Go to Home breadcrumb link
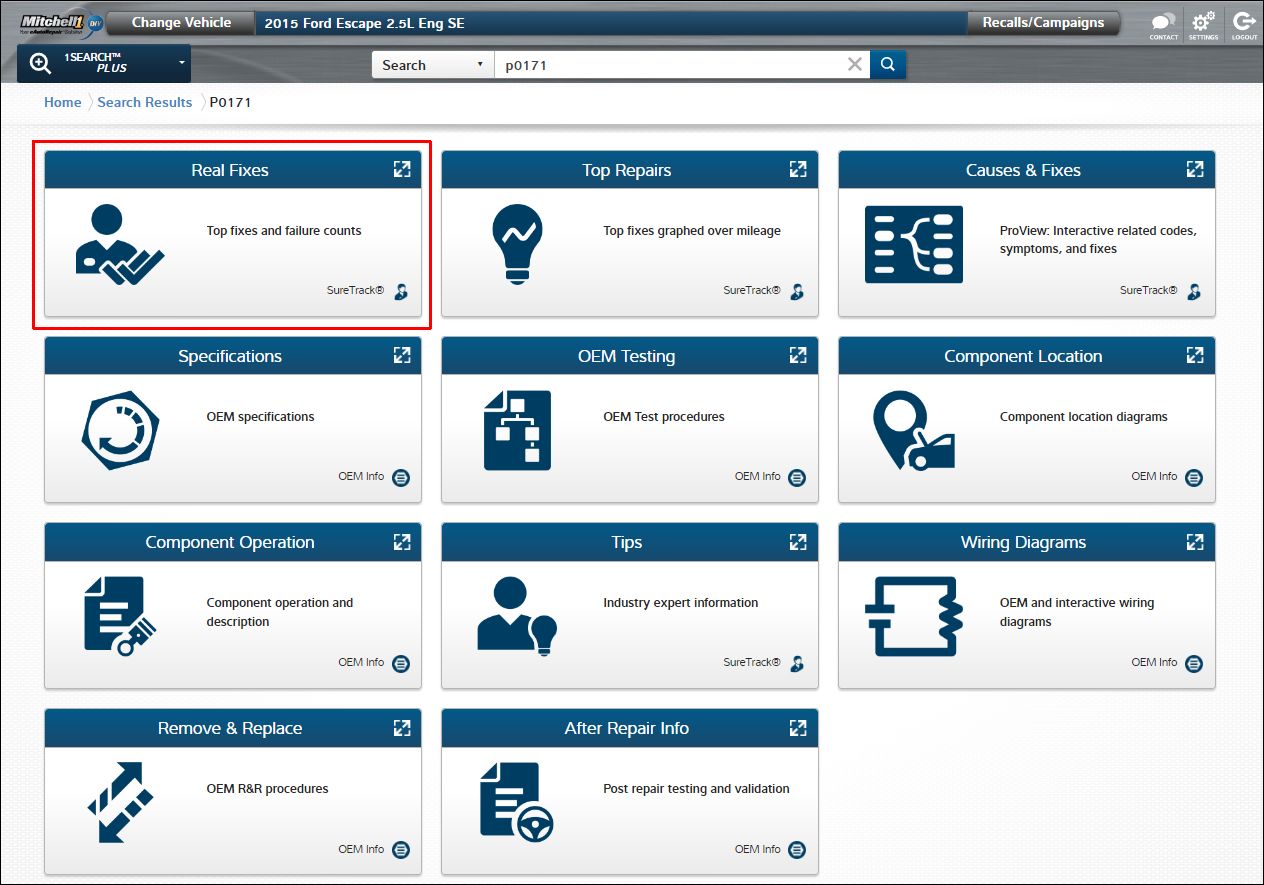This screenshot has height=885, width=1264. click(62, 102)
